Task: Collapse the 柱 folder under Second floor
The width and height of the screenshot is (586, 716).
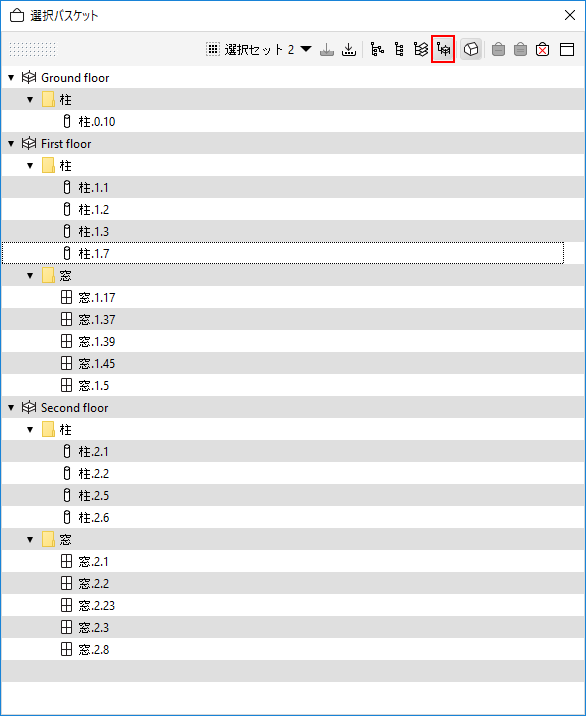Action: pyautogui.click(x=30, y=429)
